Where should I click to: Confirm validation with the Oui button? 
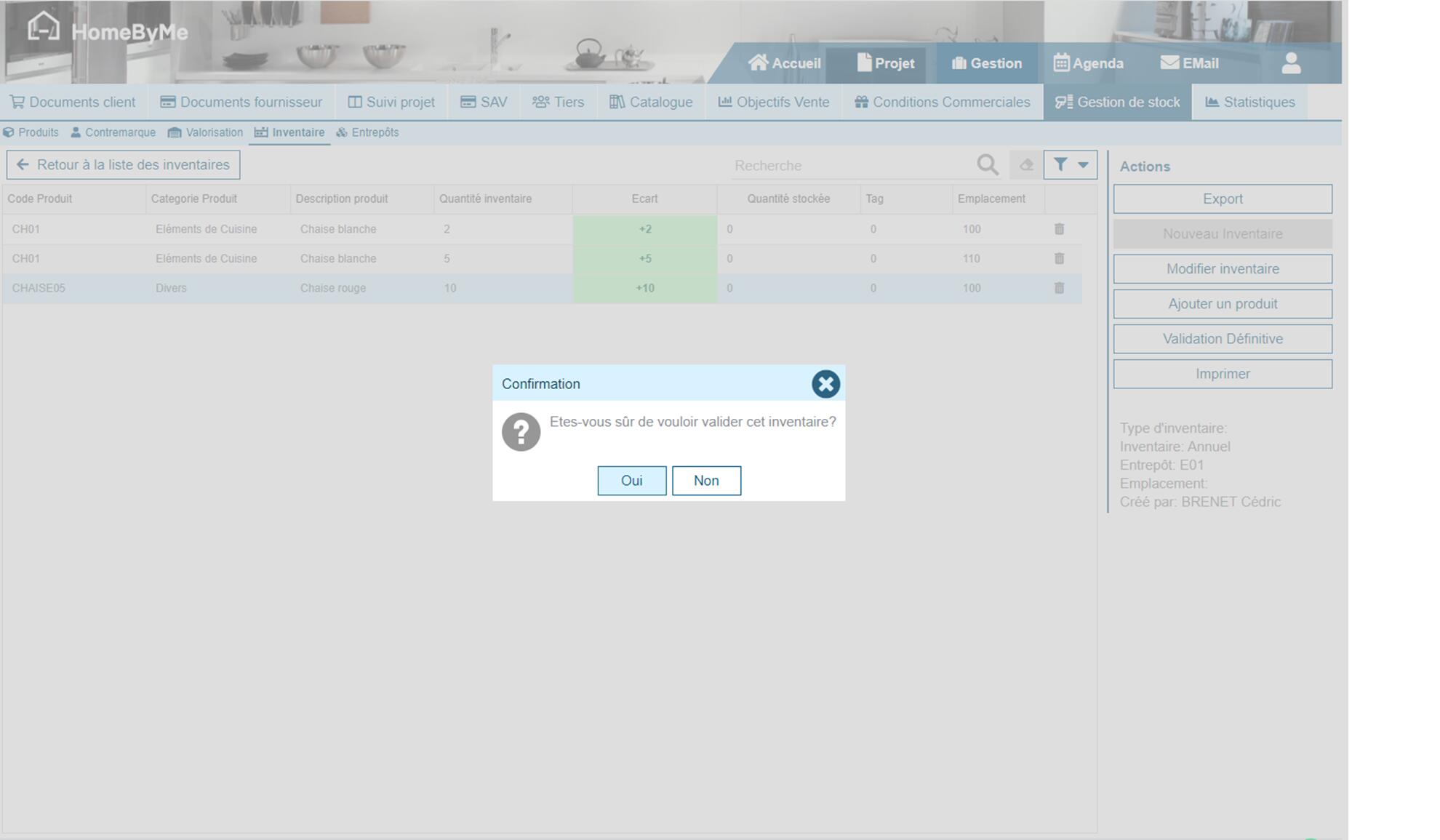click(x=631, y=481)
